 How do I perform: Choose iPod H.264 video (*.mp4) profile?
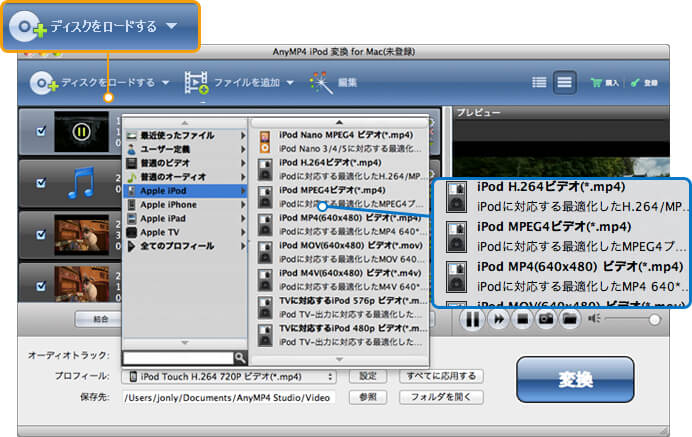[x=340, y=170]
